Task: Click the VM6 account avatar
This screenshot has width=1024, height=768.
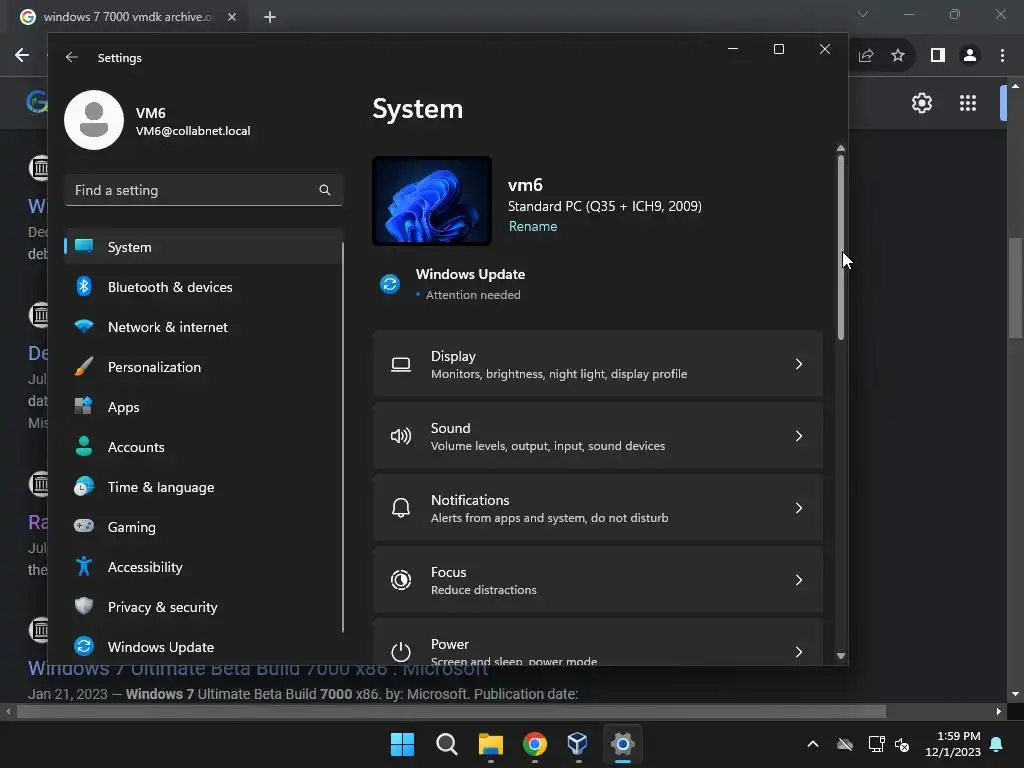Action: [x=94, y=120]
